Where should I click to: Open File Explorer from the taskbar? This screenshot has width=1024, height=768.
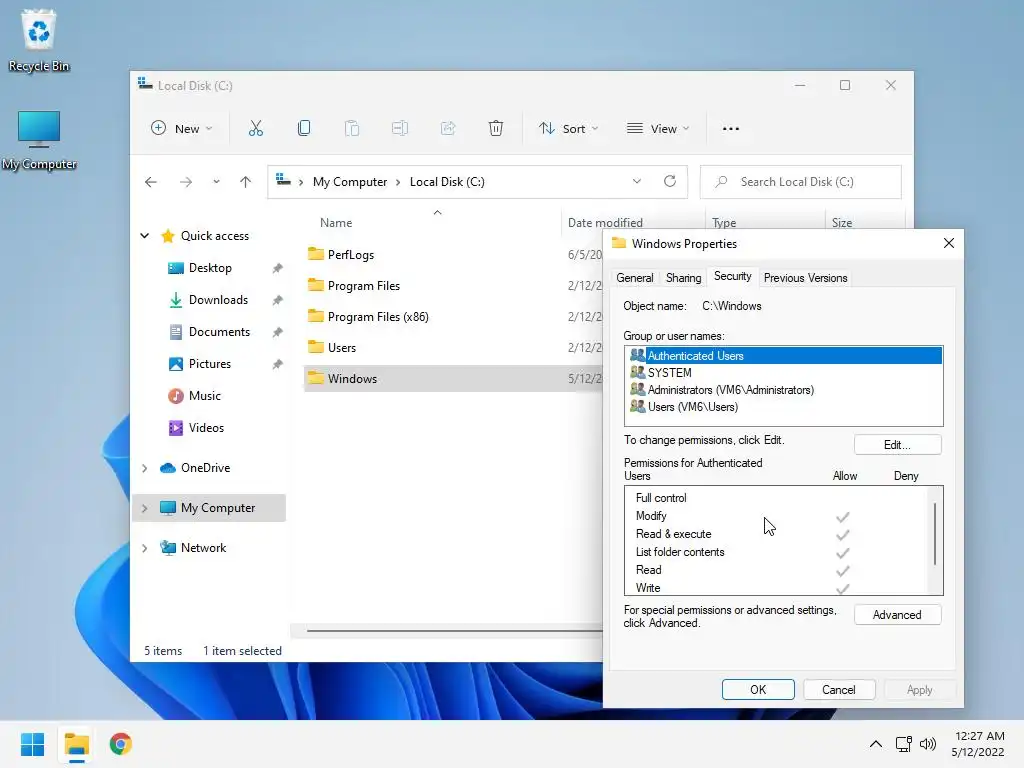click(77, 744)
